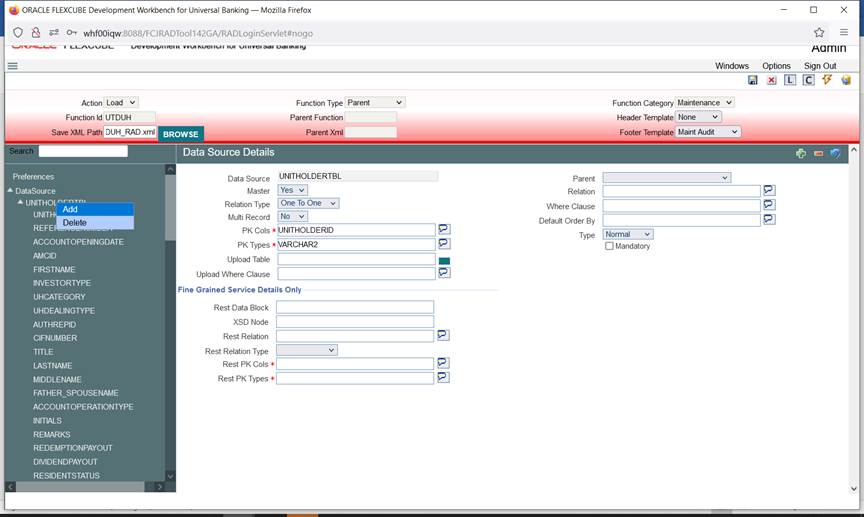The width and height of the screenshot is (864, 517).
Task: Click the Rest Data Block input field
Action: 355,308
